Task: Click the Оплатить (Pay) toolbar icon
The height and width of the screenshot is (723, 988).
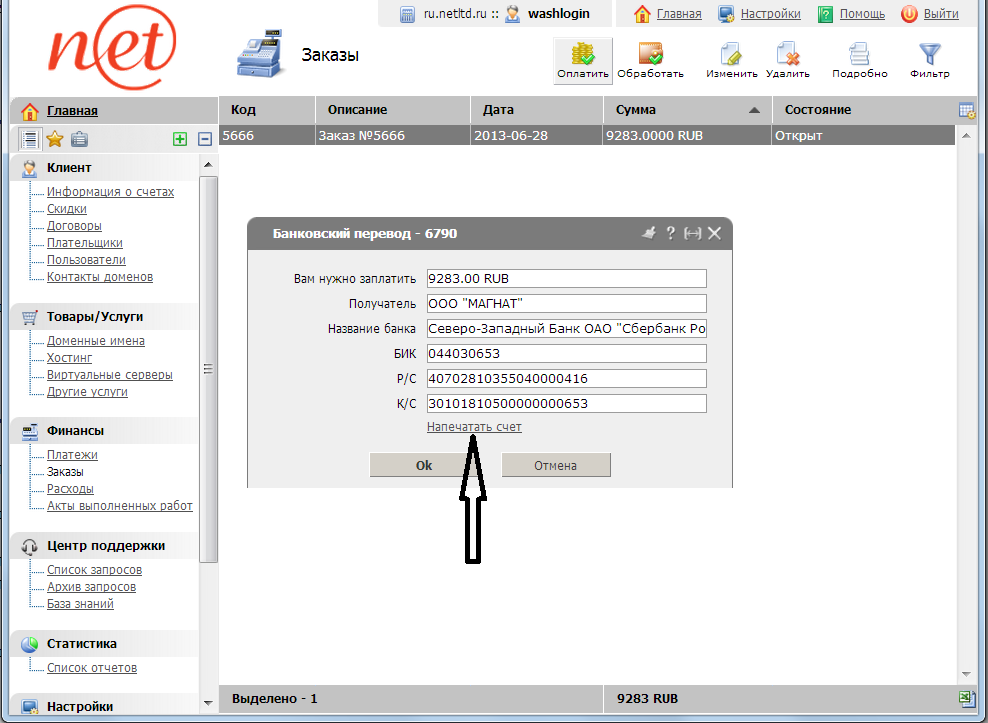Action: coord(582,59)
